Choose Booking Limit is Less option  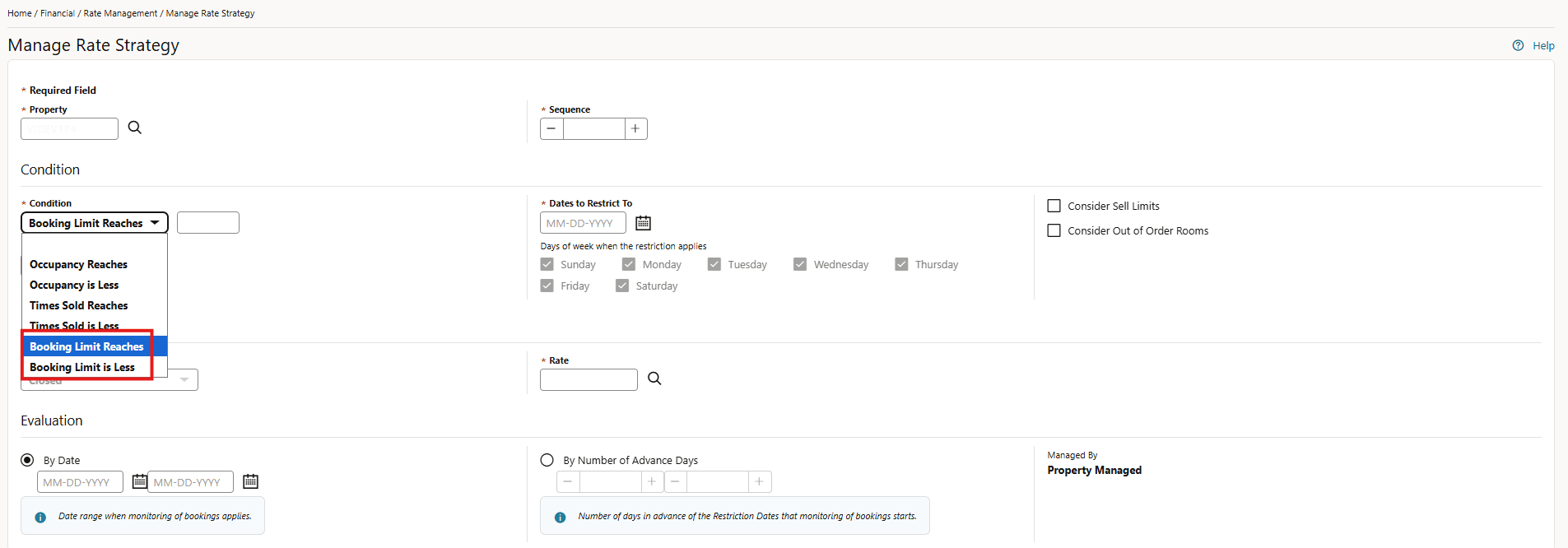pyautogui.click(x=95, y=367)
